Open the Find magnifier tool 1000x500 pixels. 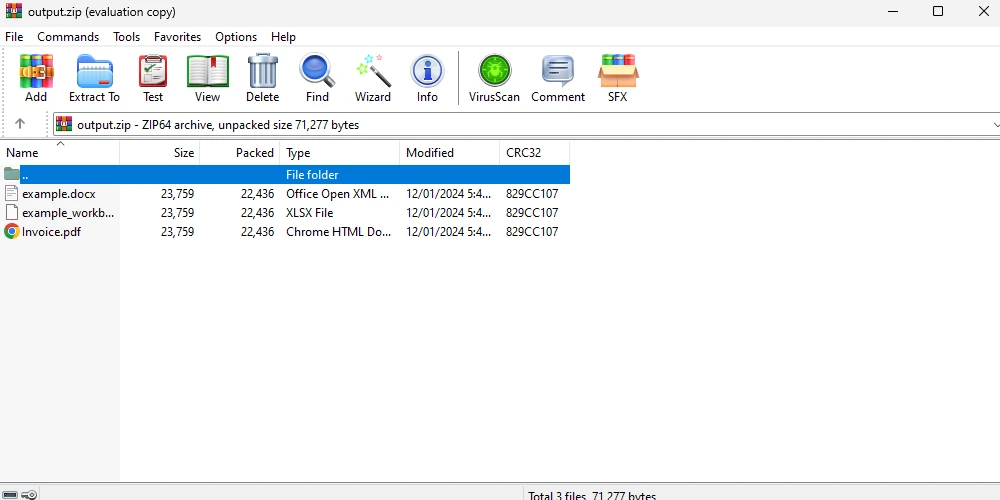point(317,78)
